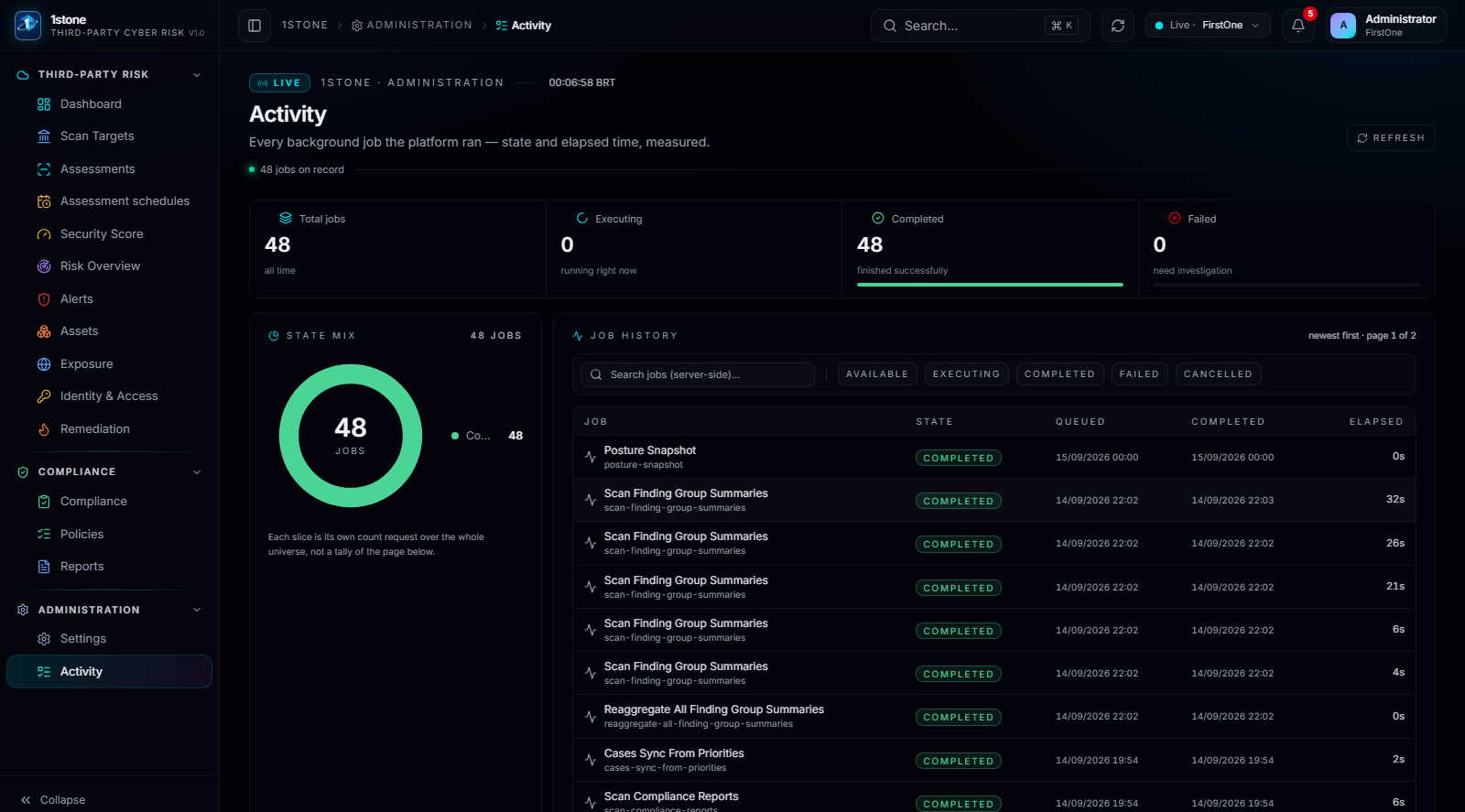
Task: Filter jobs by Available state
Action: [x=877, y=374]
